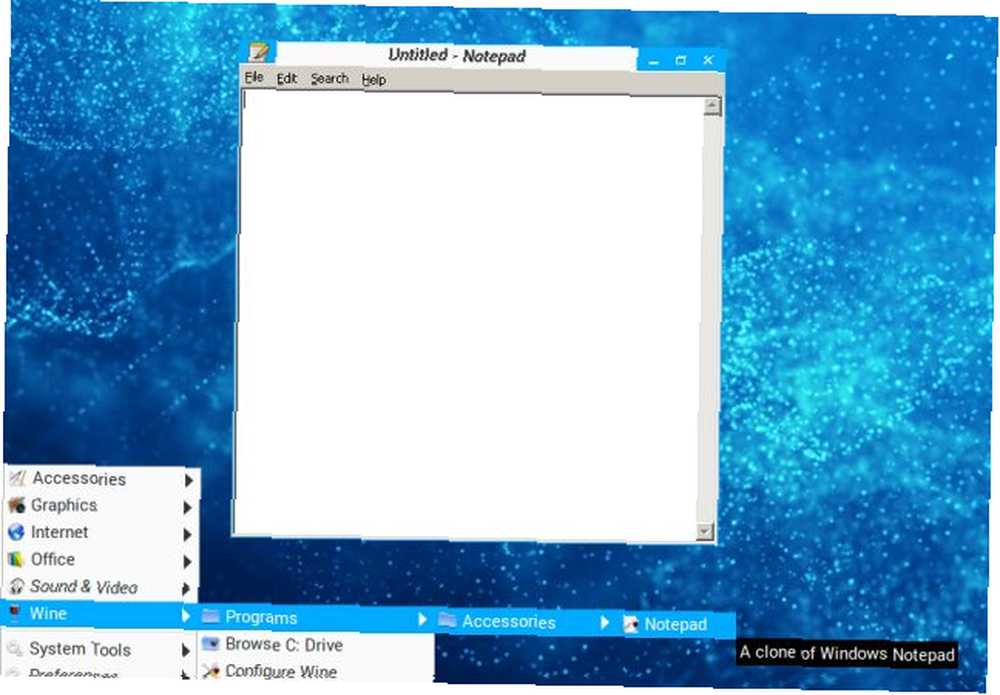1000x695 pixels.
Task: Select the Internet menu category
Action: pyautogui.click(x=102, y=532)
